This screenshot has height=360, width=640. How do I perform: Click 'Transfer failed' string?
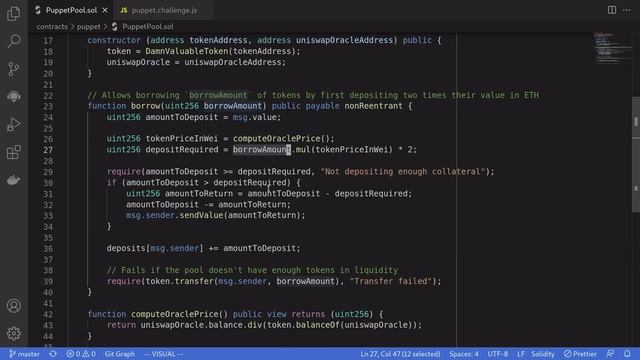pos(391,281)
